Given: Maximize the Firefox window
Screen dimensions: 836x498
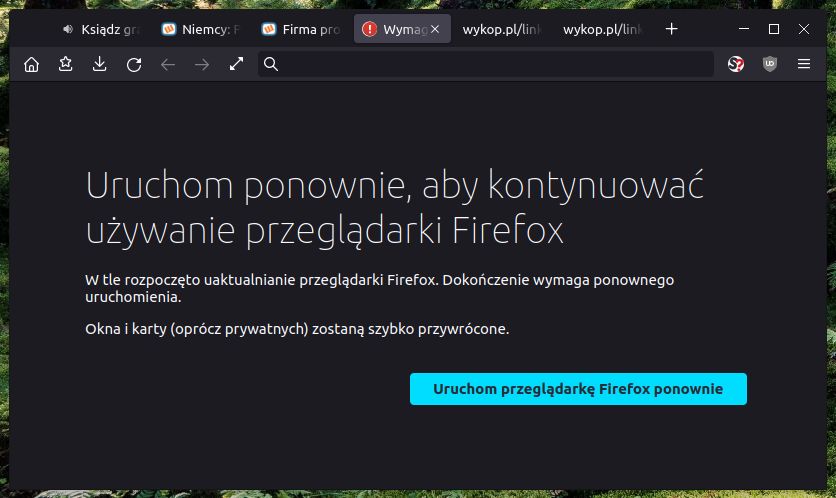Looking at the screenshot, I should coord(774,29).
